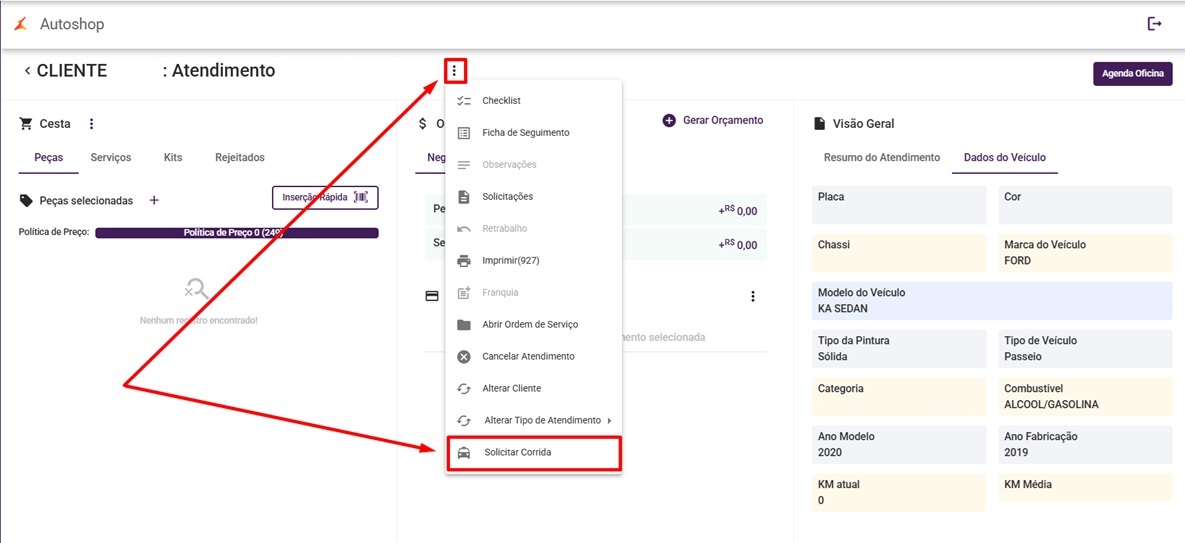Click the Autoshop logo icon
The width and height of the screenshot is (1185, 543).
click(x=21, y=24)
